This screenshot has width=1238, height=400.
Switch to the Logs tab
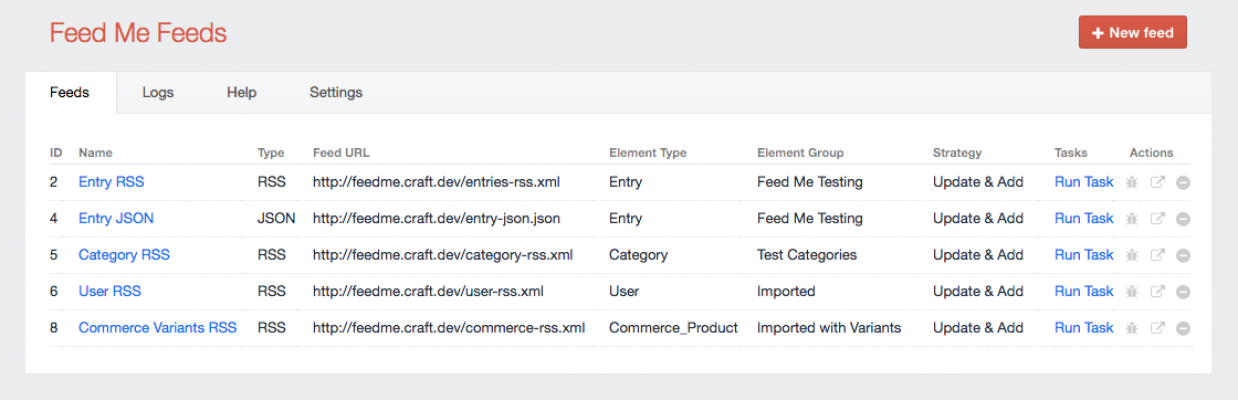[x=158, y=92]
